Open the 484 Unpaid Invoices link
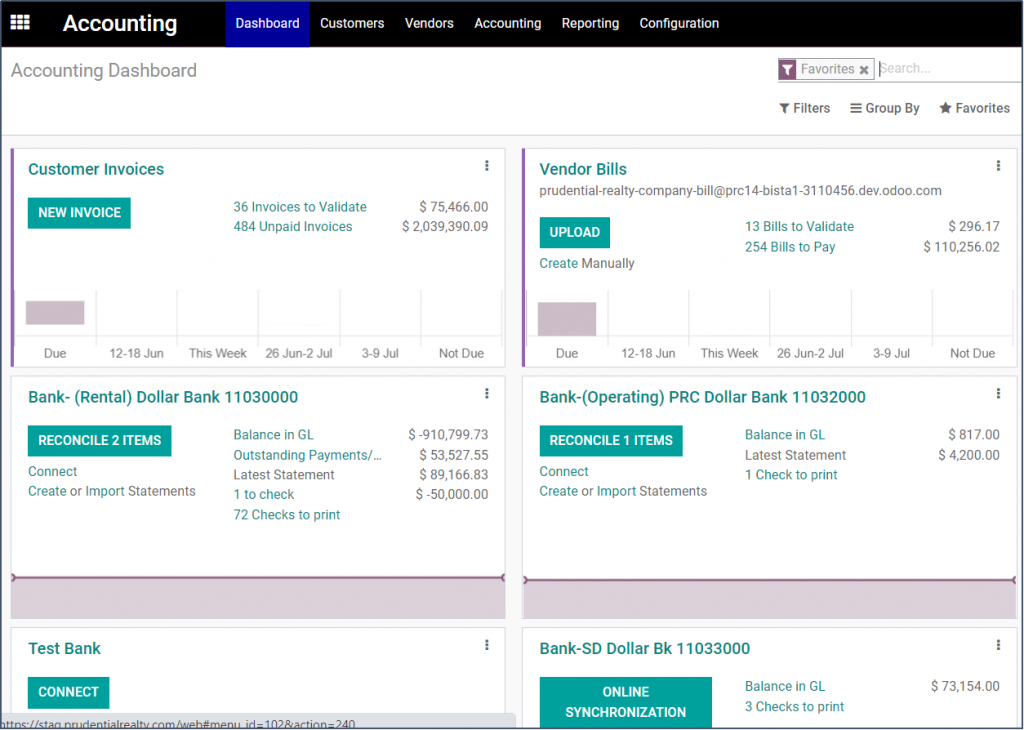This screenshot has width=1024, height=730. (292, 227)
